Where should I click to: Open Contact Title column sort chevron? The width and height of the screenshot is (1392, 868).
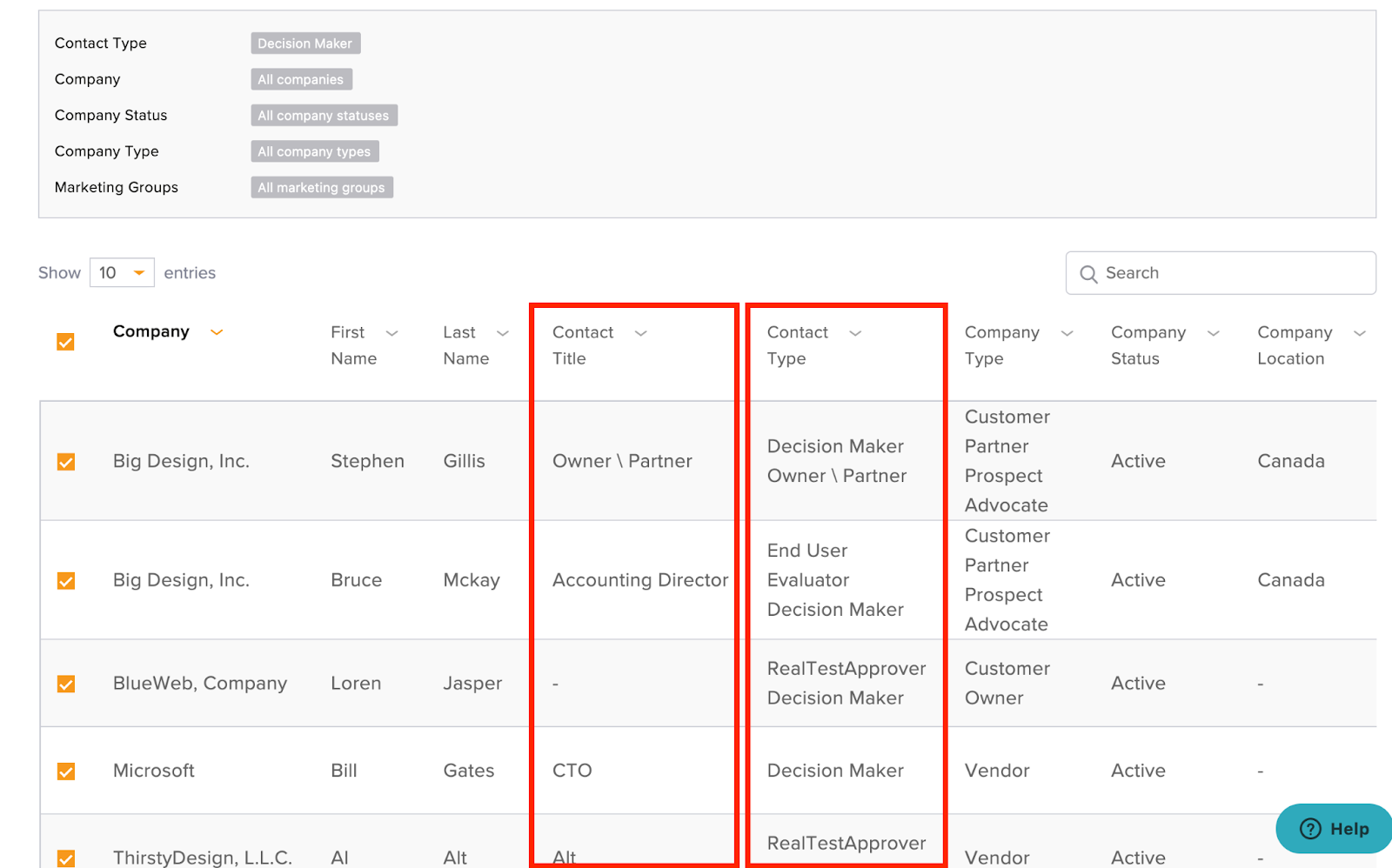pyautogui.click(x=641, y=333)
